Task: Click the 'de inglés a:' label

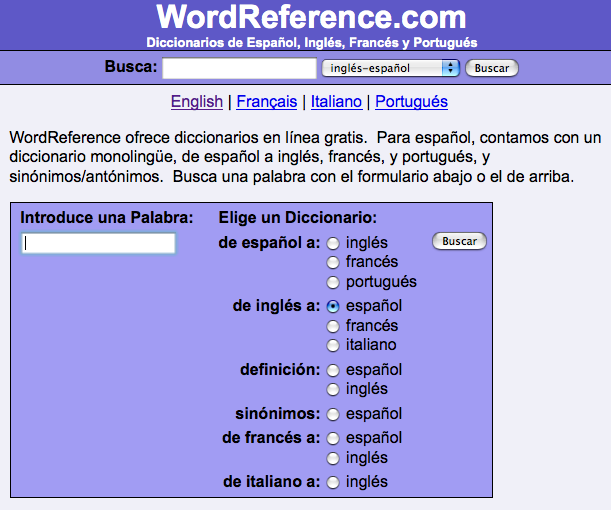Action: point(276,306)
